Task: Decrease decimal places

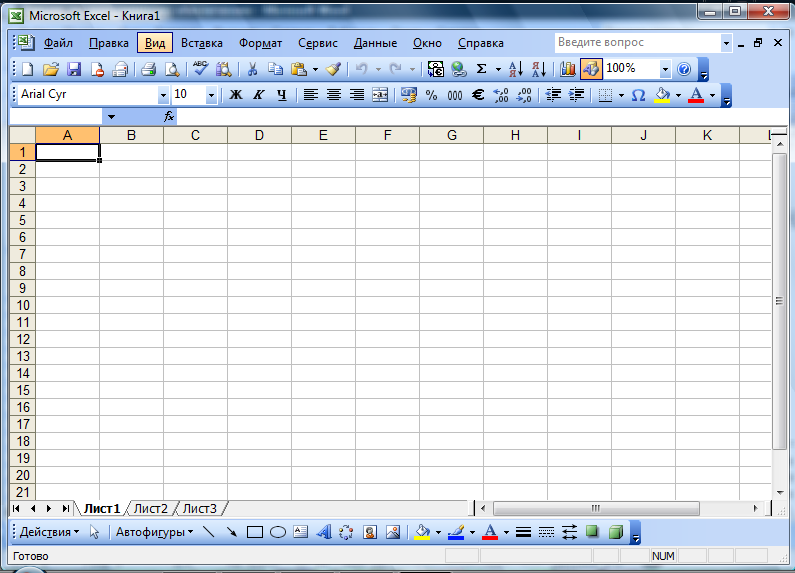Action: click(x=524, y=95)
